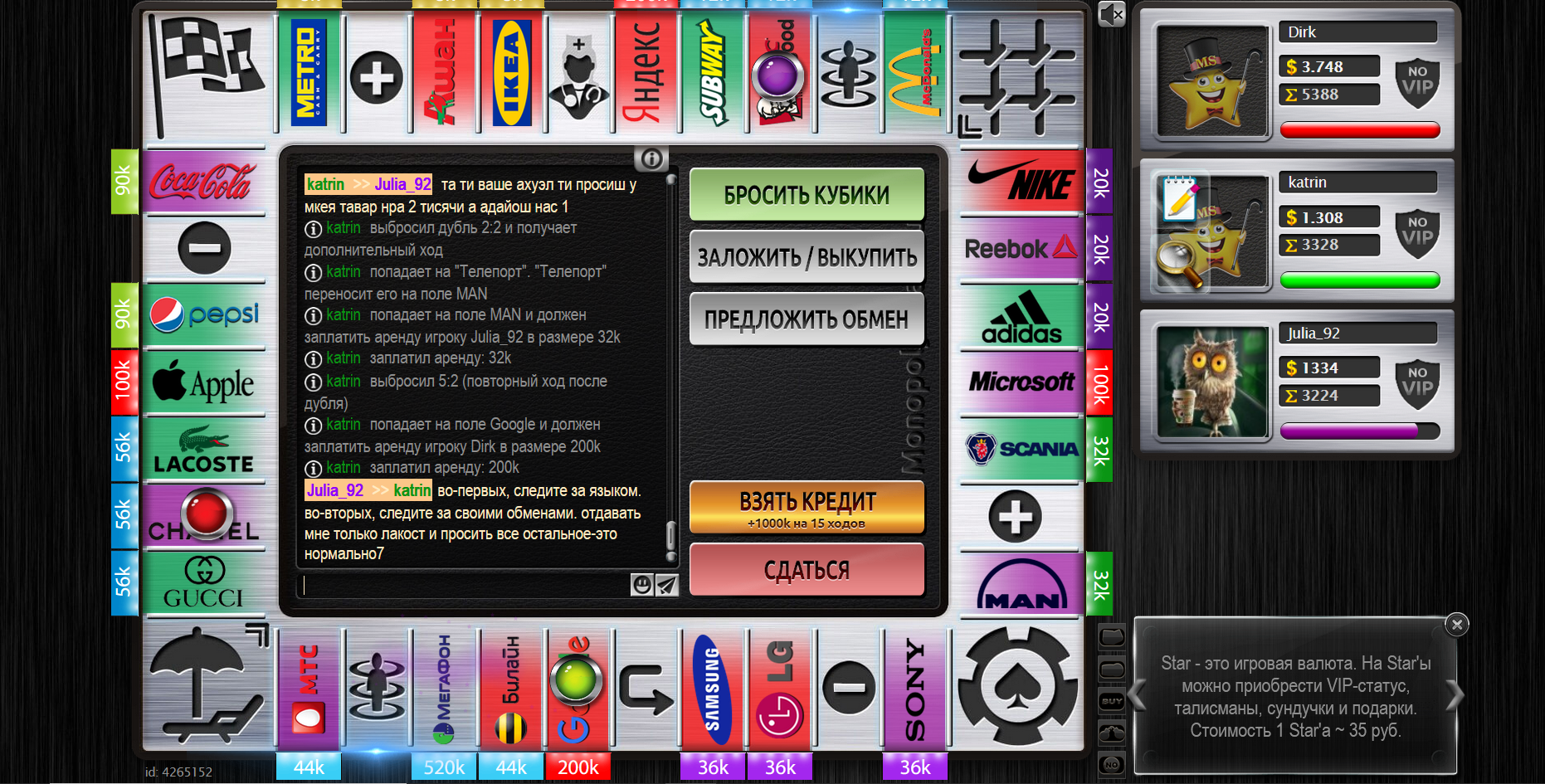
Task: Click the МТС property cell
Action: [309, 690]
